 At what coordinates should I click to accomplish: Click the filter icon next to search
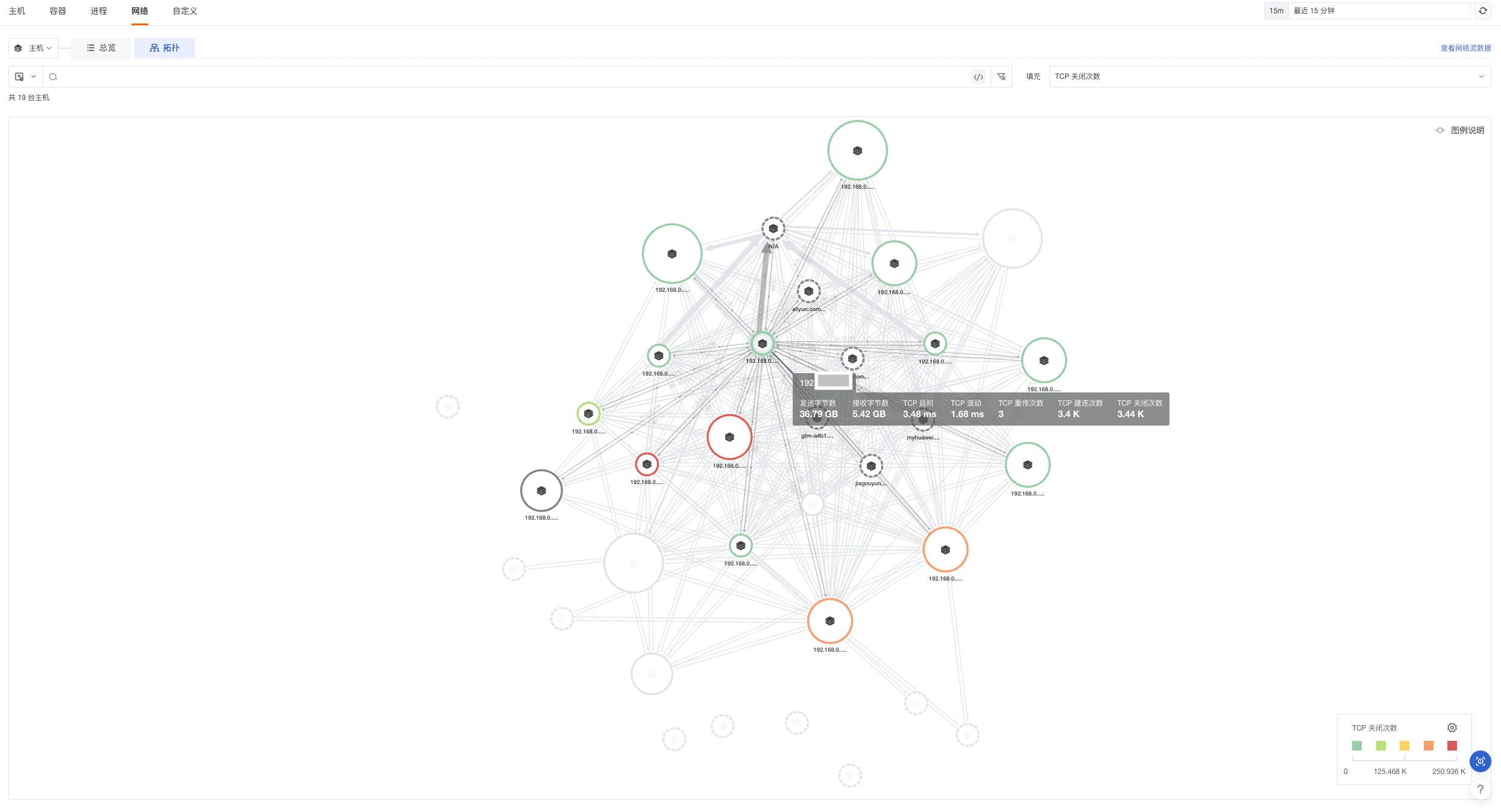[x=1001, y=77]
